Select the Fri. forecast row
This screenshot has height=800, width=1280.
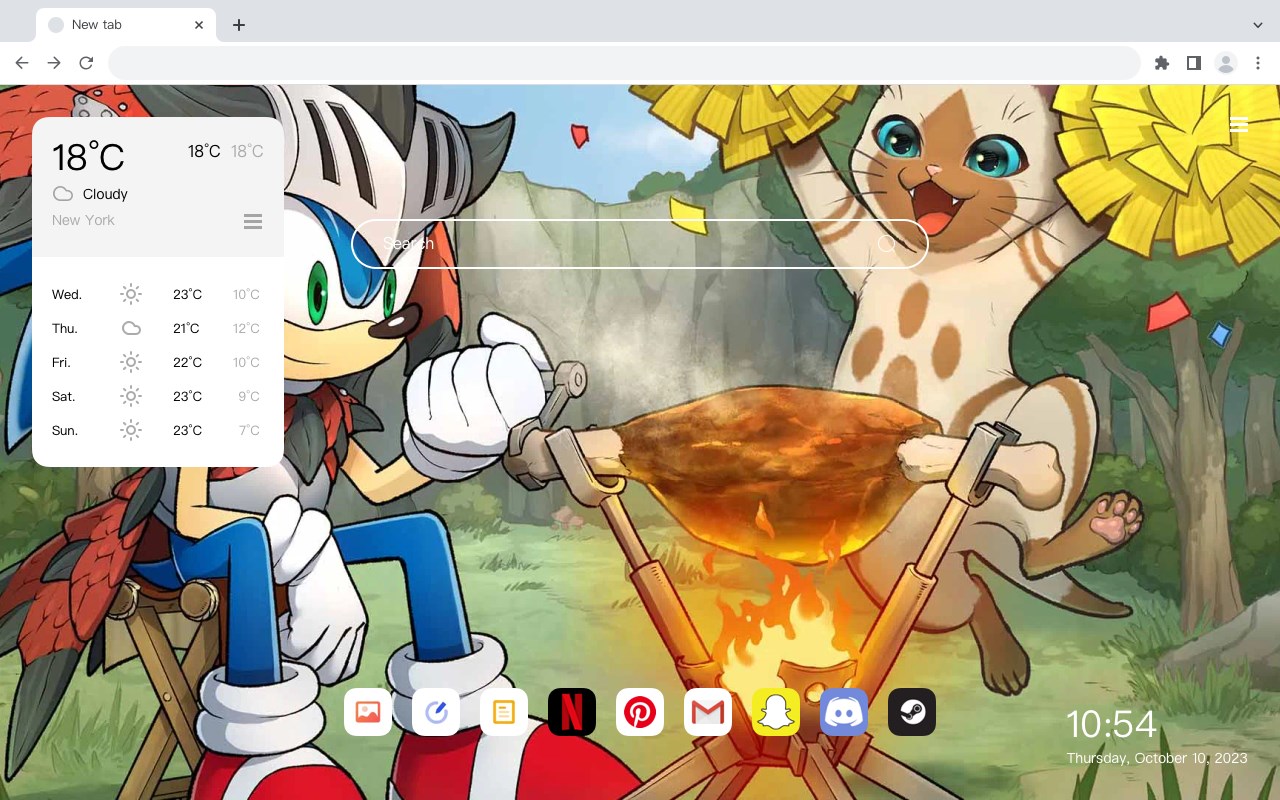158,362
